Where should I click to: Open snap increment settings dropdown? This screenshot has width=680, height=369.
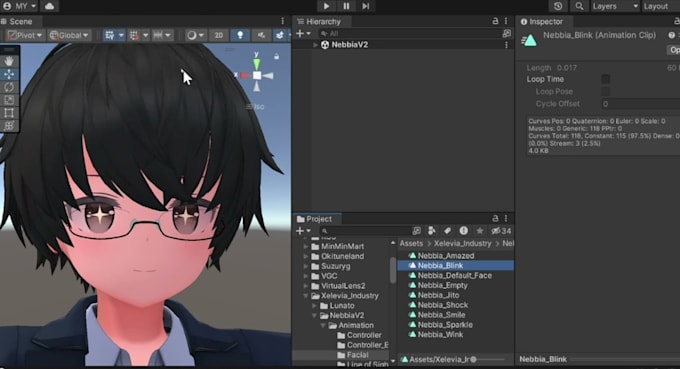(x=162, y=35)
